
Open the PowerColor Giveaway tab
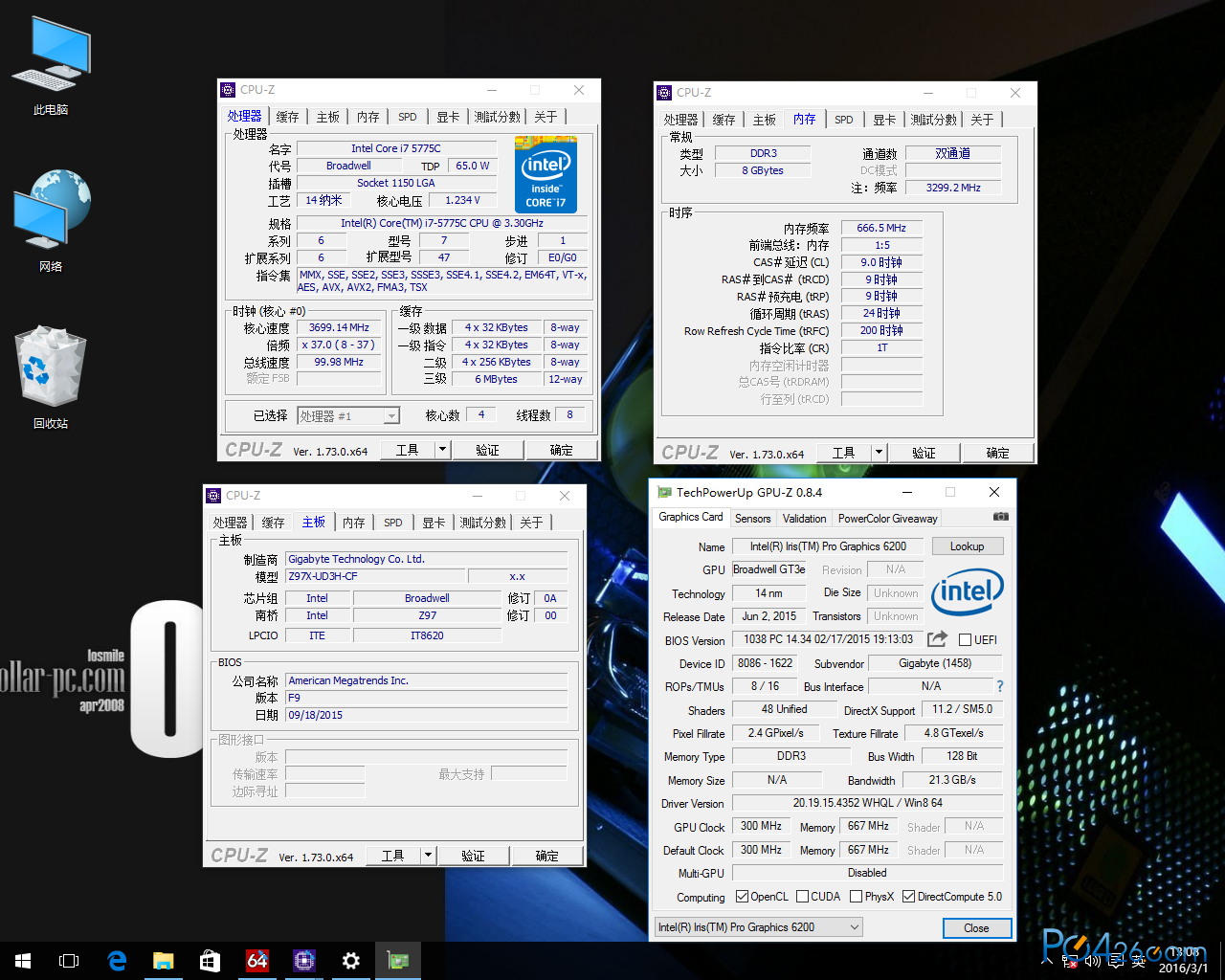tap(887, 518)
